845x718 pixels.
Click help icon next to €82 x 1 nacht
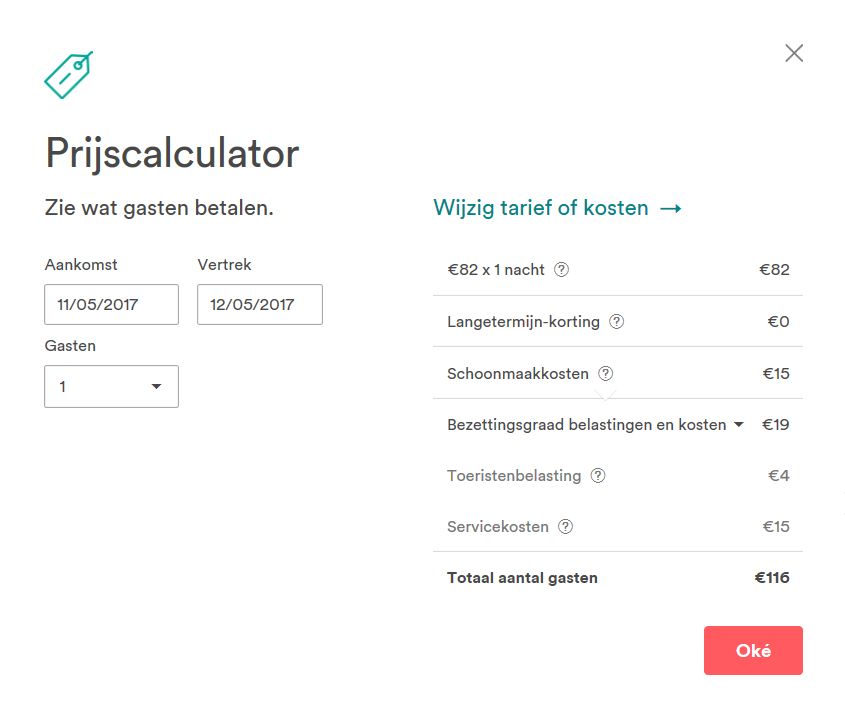[562, 269]
